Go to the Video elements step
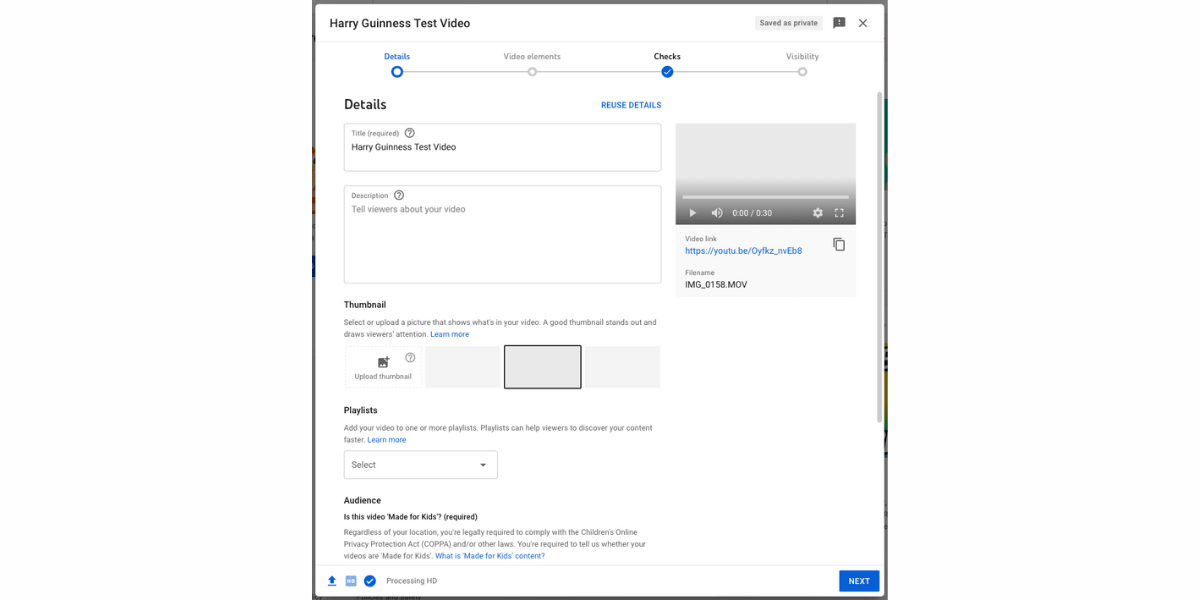 click(x=532, y=64)
